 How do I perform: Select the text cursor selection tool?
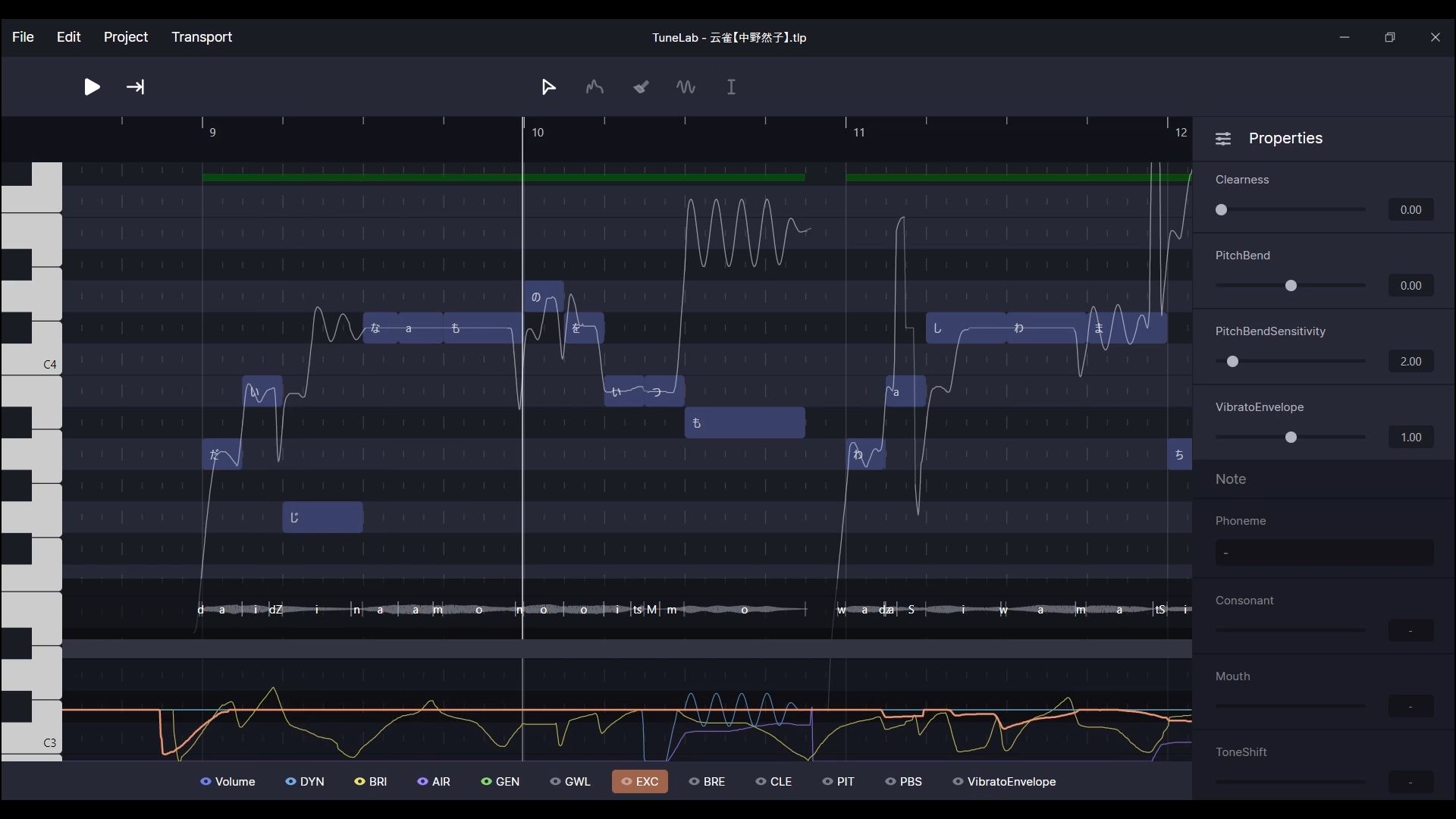[x=731, y=87]
